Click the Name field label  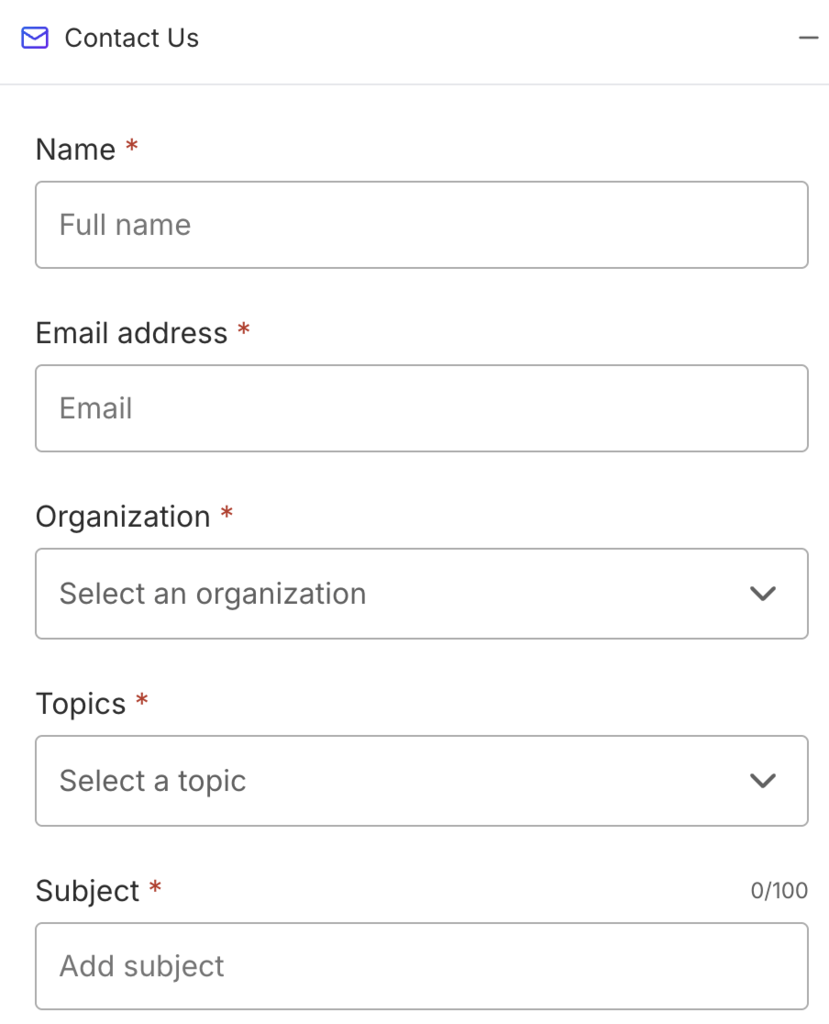tap(75, 150)
